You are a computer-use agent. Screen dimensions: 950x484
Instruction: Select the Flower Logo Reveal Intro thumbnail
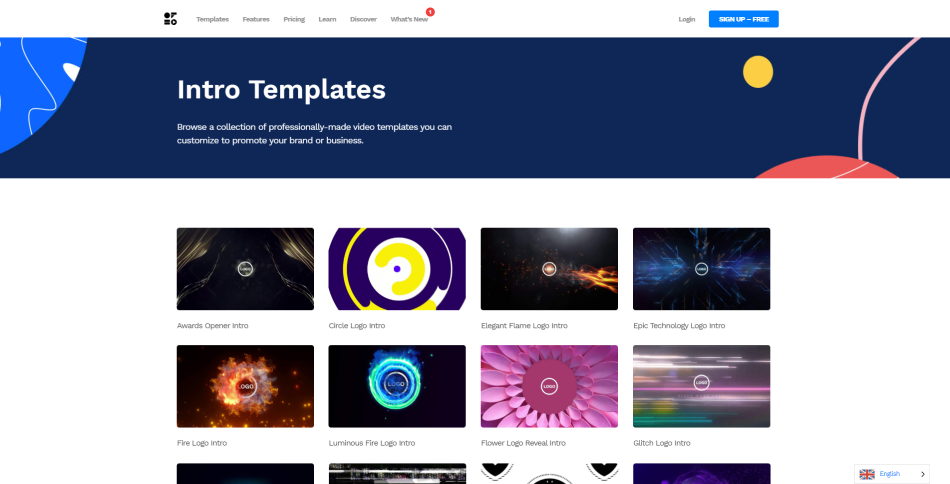coord(549,386)
